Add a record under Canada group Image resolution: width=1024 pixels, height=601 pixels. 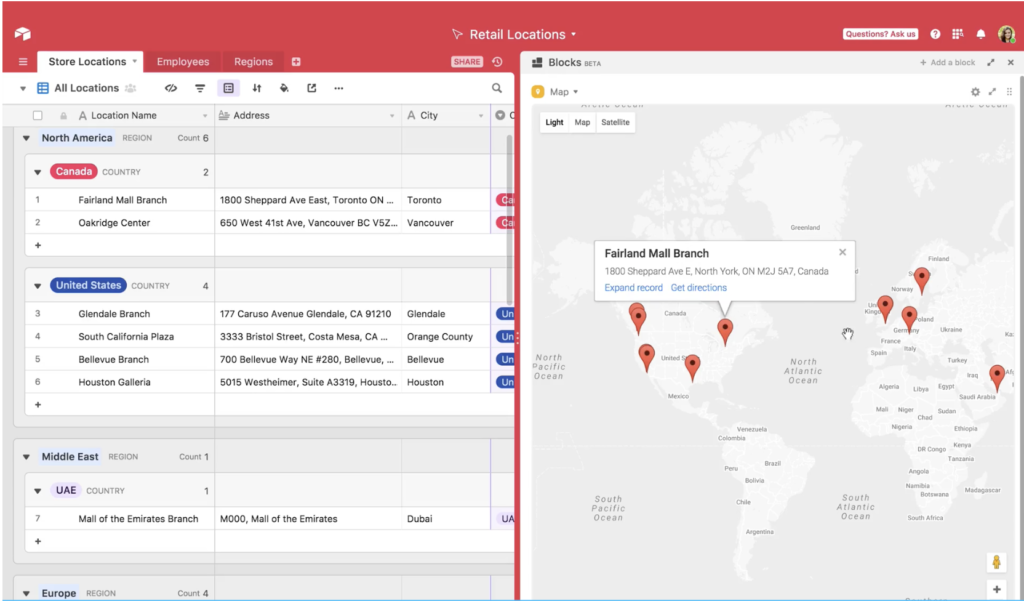(x=38, y=246)
